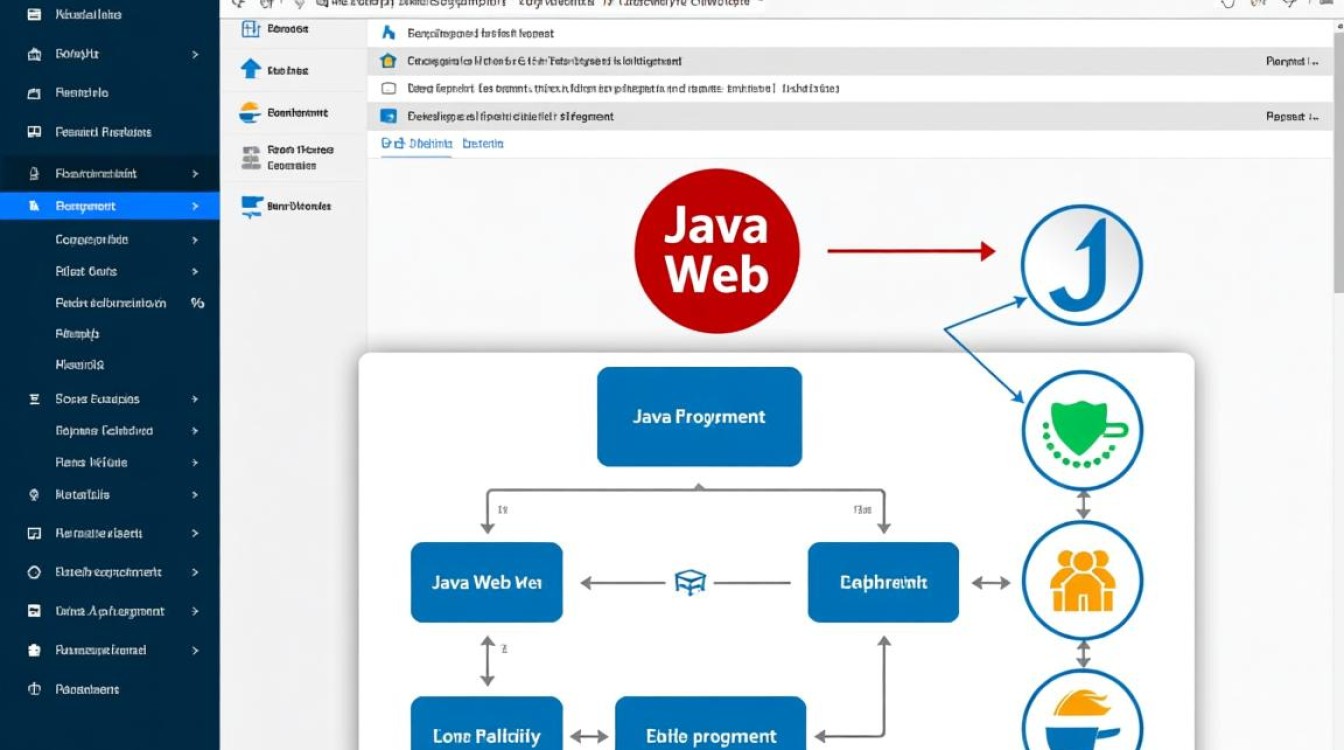Open the dropdown at the right of the address bar
1344x750 pixels.
coord(754,3)
